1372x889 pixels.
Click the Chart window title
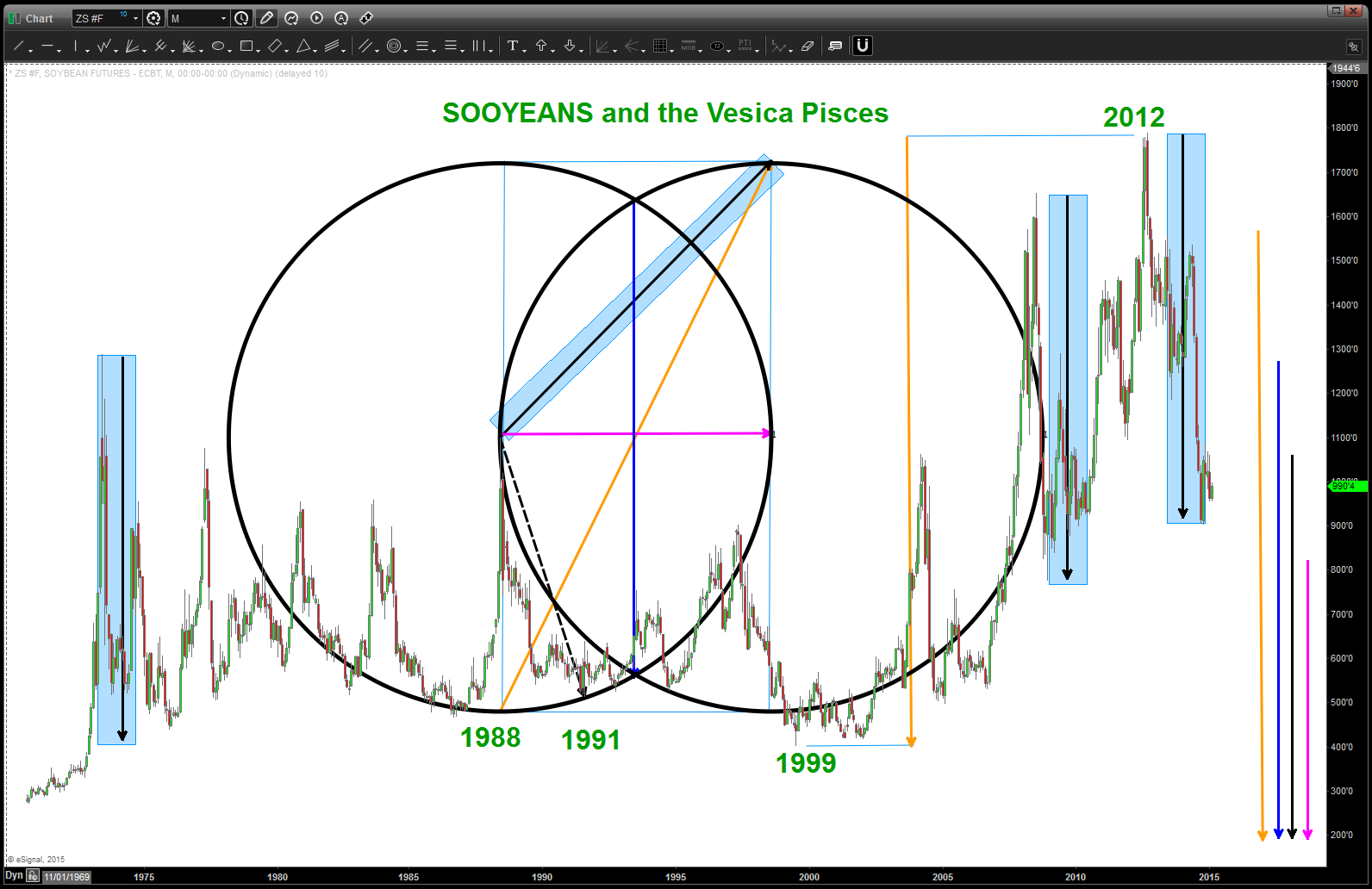(39, 18)
